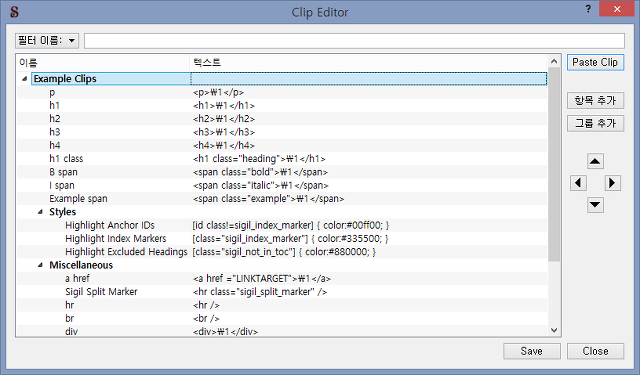Screen dimensions: 640x375
Task: Click the move down arrow button
Action: pyautogui.click(x=595, y=204)
